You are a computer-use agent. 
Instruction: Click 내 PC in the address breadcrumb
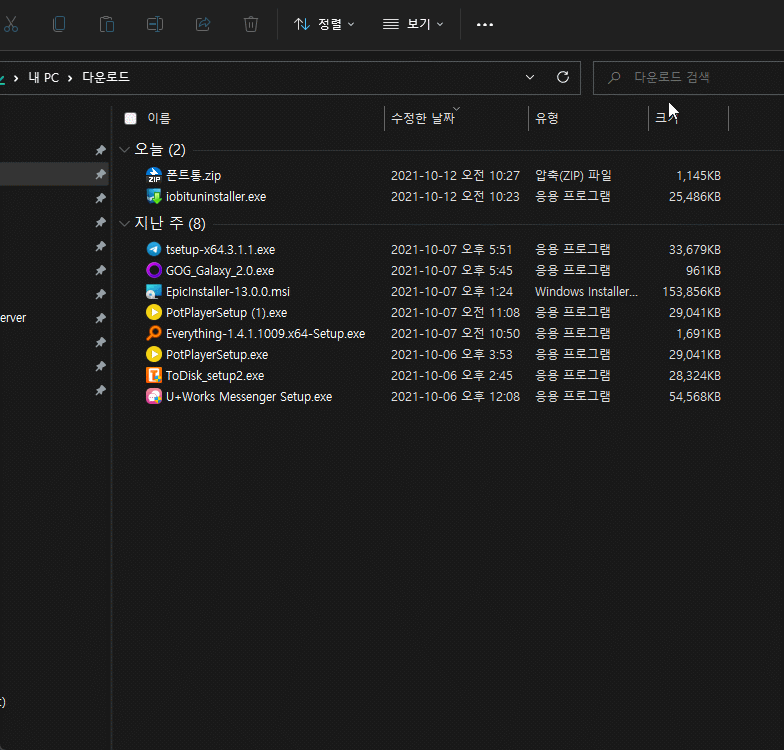44,78
